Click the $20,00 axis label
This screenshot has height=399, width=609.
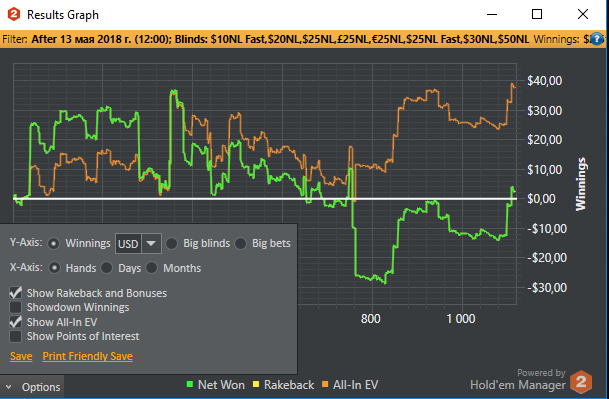[x=545, y=140]
